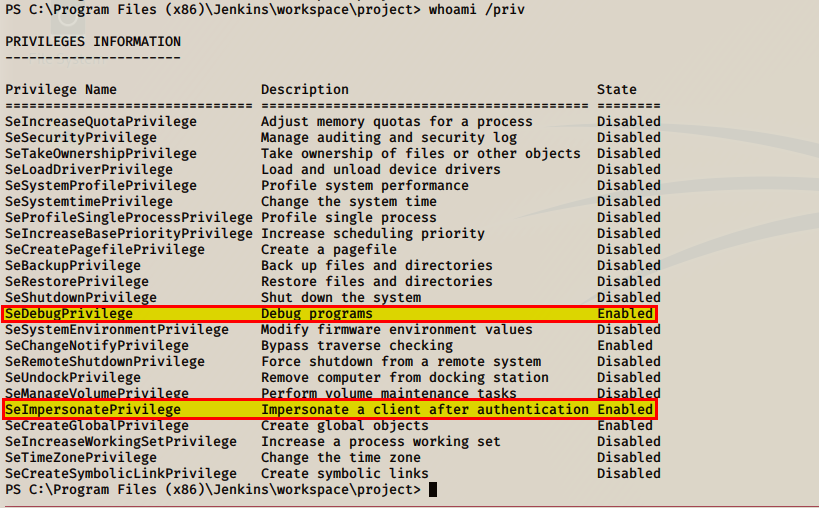This screenshot has height=508, width=819.
Task: Click the block cursor at bottom prompt
Action: click(433, 489)
